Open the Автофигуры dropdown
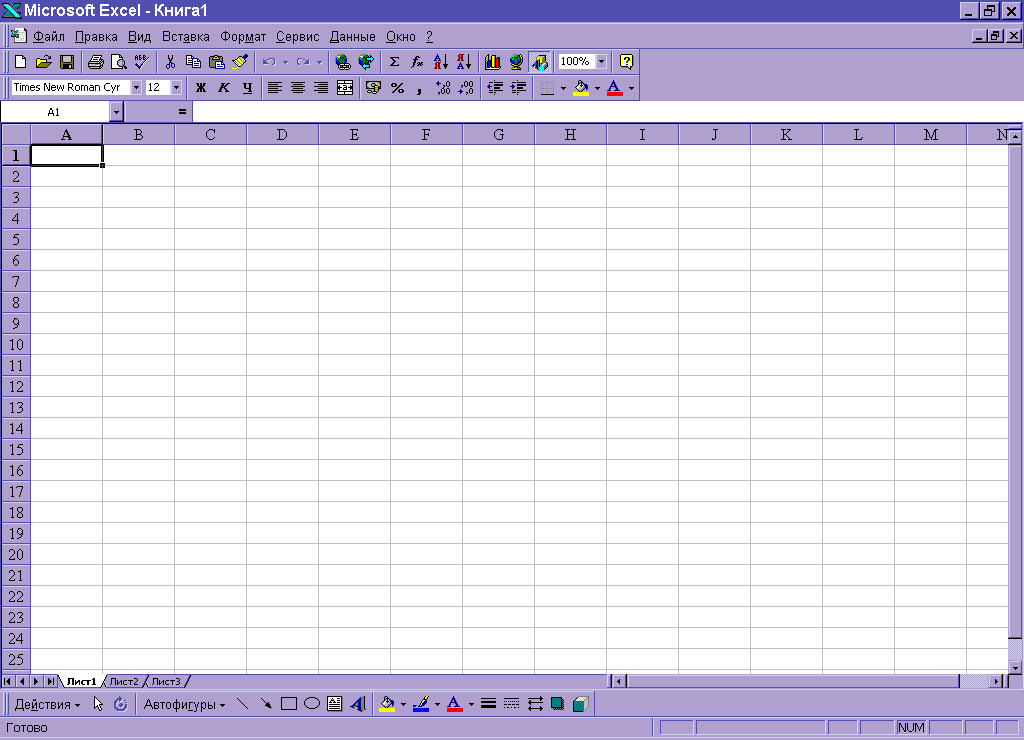This screenshot has width=1024, height=740. pyautogui.click(x=184, y=705)
